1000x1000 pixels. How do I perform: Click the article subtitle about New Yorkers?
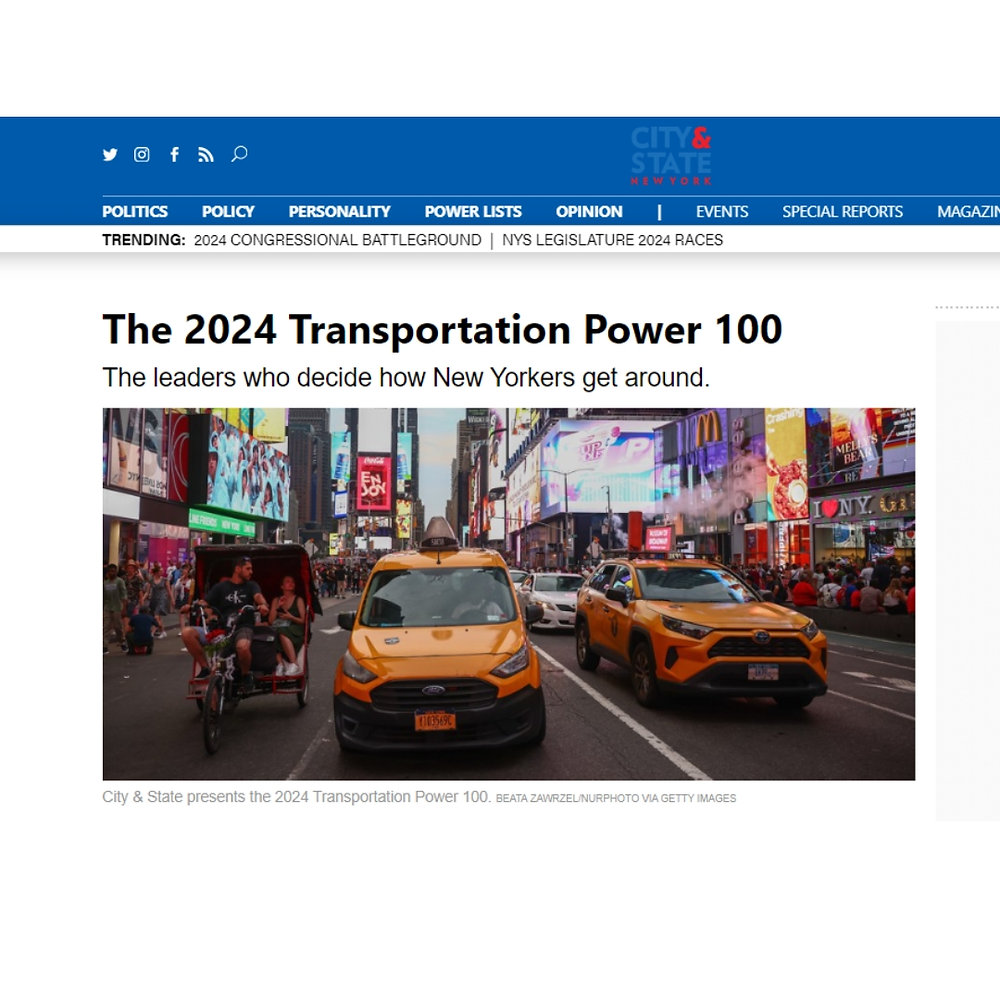pyautogui.click(x=405, y=379)
